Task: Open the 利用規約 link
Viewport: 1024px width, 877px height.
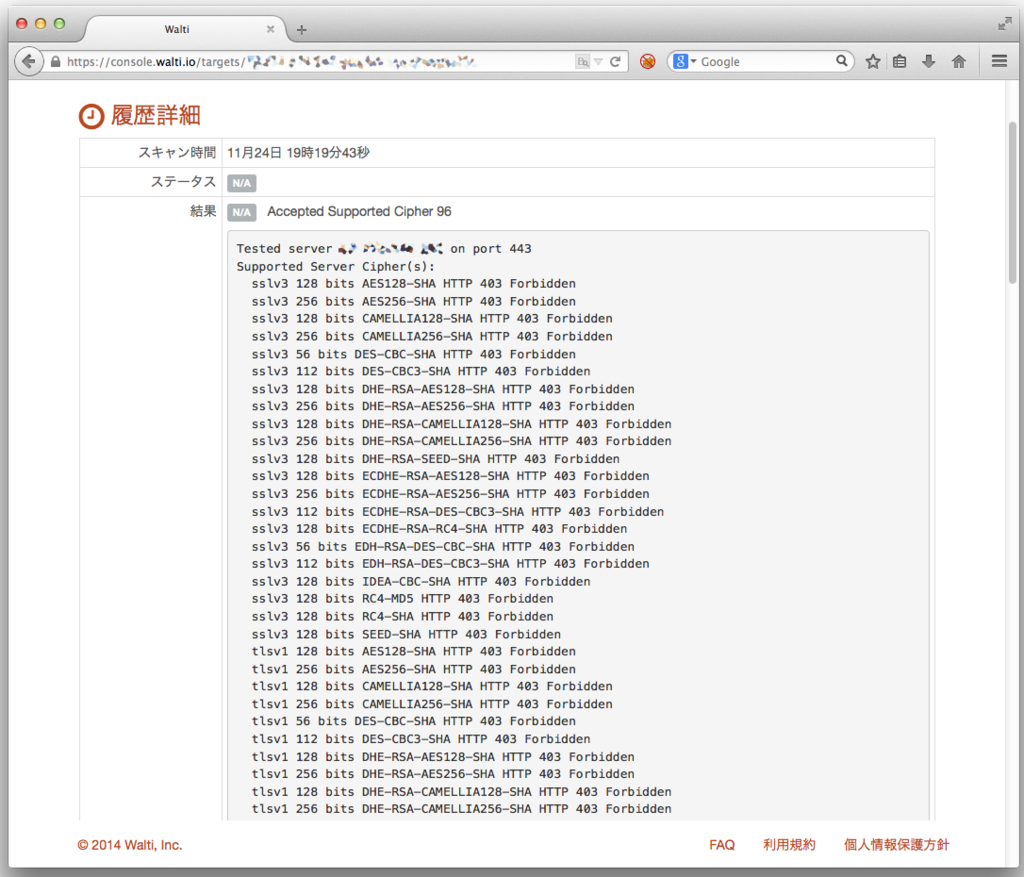Action: (x=789, y=844)
